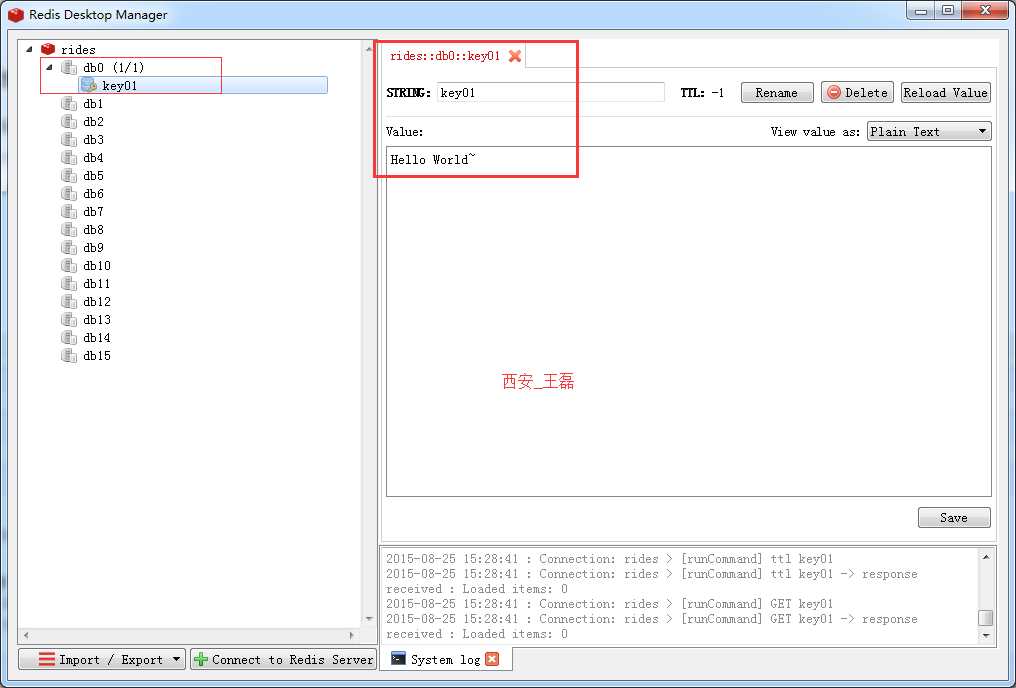The width and height of the screenshot is (1016, 688).
Task: Select the db7 tree row label
Action: (93, 212)
